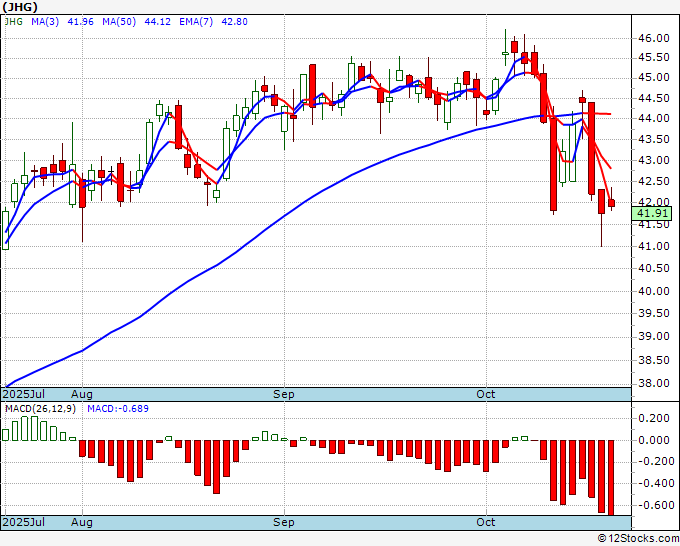This screenshot has height=546, width=680.
Task: Click the 42.50 price axis label
Action: [654, 182]
